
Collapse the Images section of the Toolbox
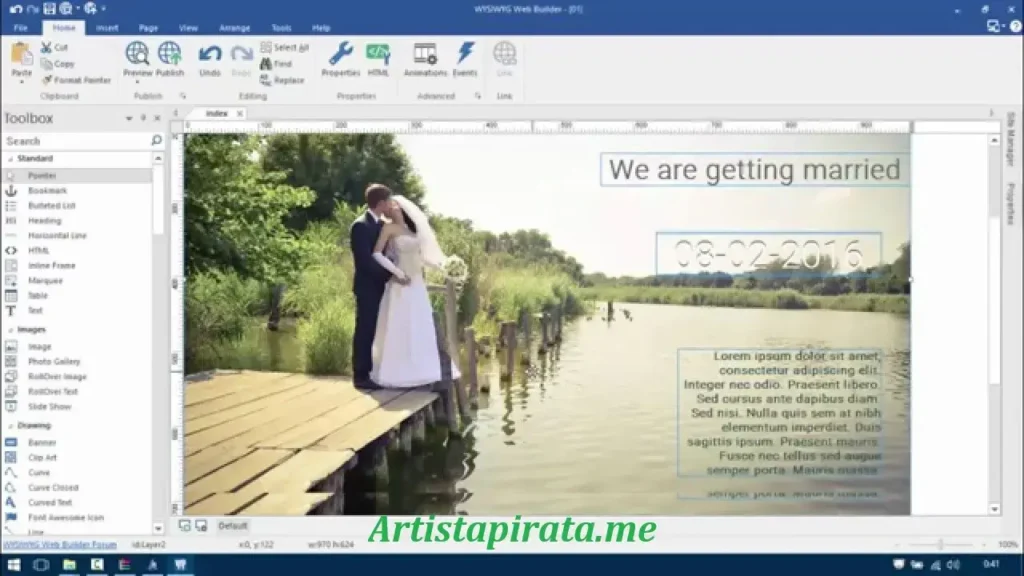coord(11,329)
